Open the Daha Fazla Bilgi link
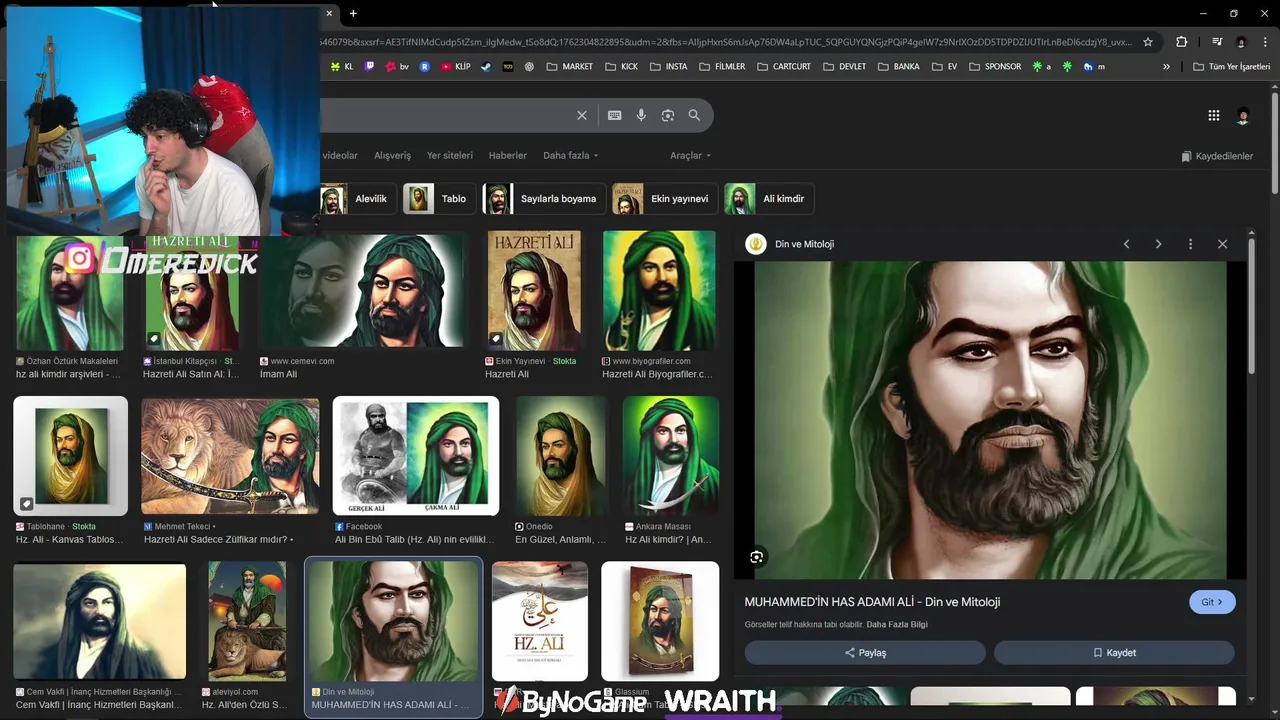The width and height of the screenshot is (1280, 720). tap(897, 625)
